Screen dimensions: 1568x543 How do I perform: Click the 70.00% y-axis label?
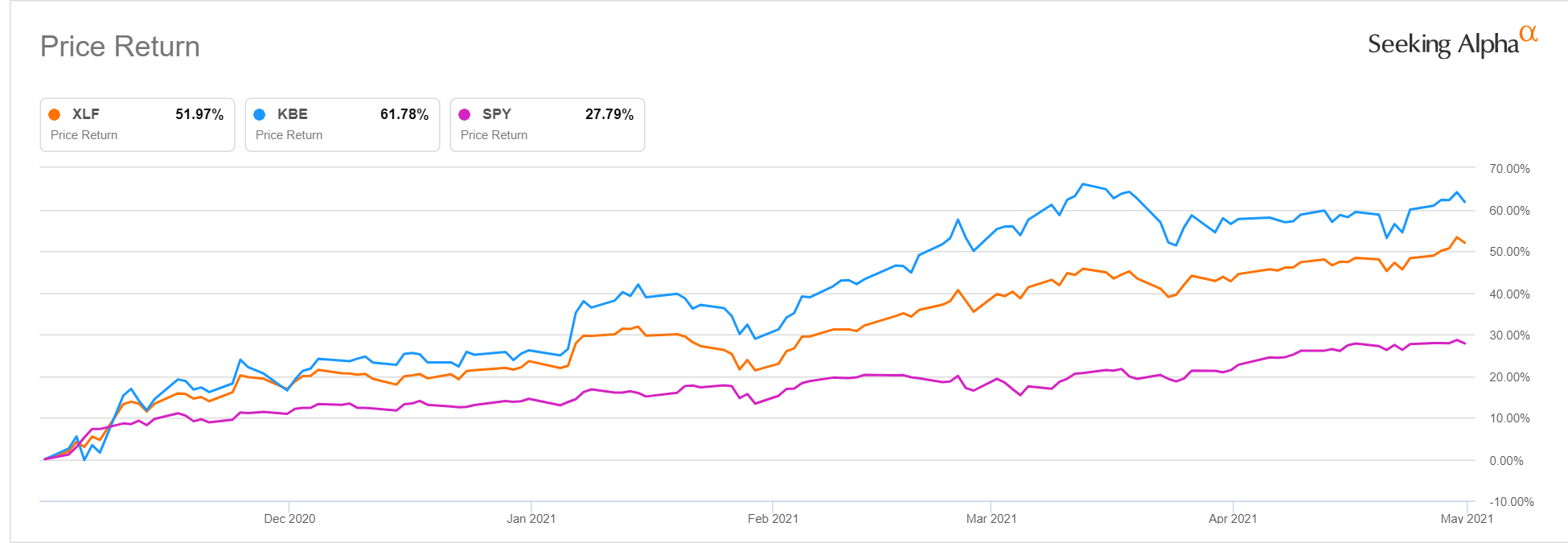[1509, 169]
